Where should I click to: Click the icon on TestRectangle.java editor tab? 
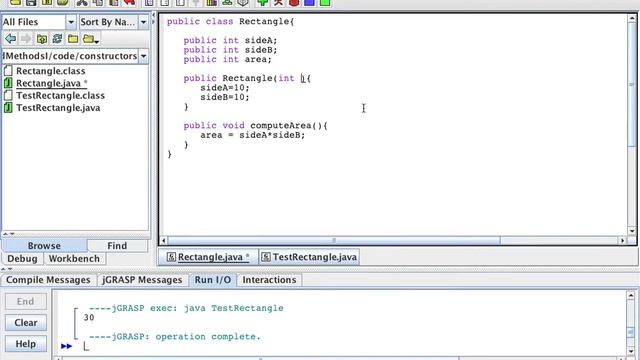coord(266,257)
